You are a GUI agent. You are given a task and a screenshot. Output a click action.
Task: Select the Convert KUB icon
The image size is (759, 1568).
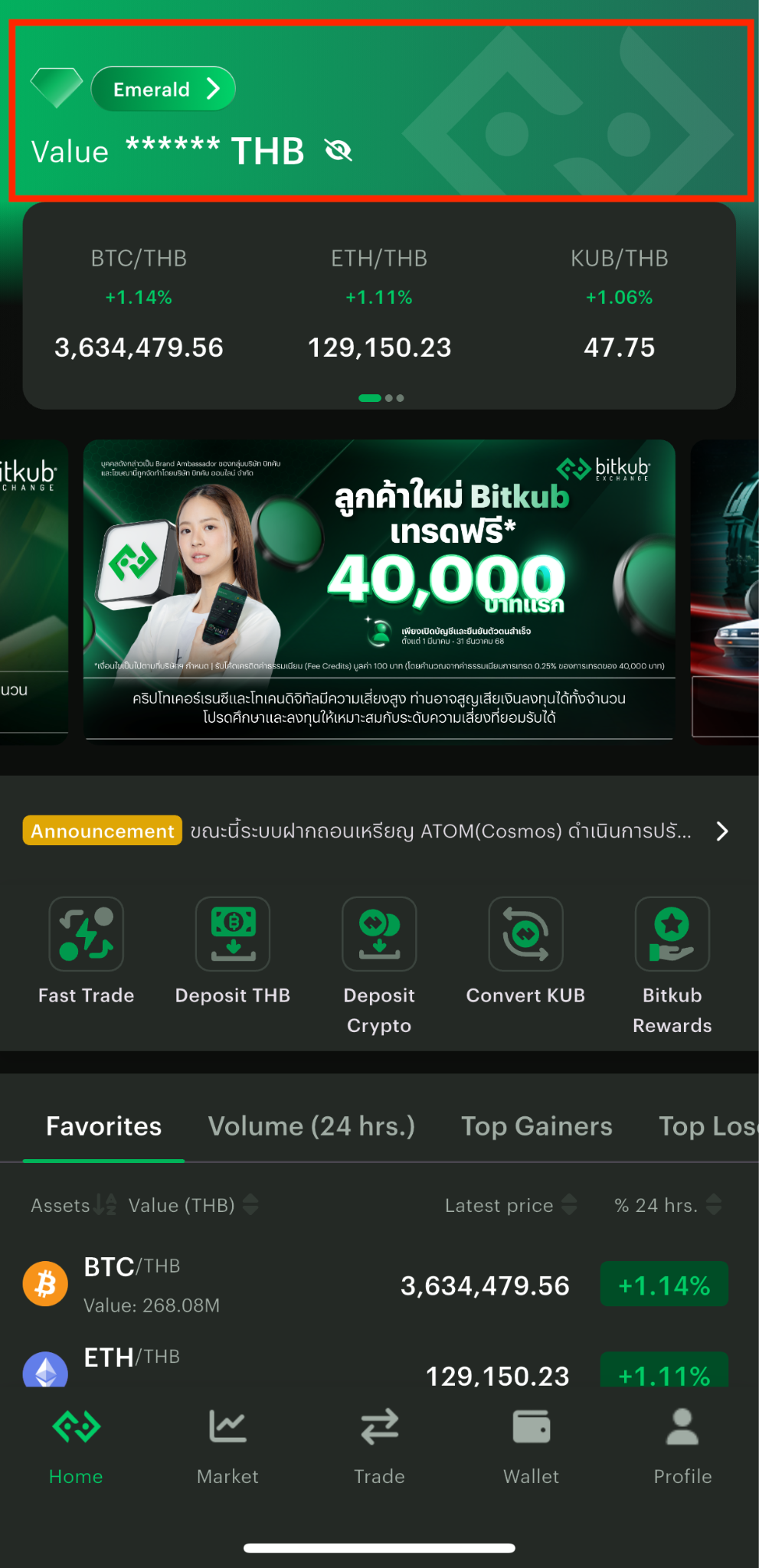coord(526,933)
